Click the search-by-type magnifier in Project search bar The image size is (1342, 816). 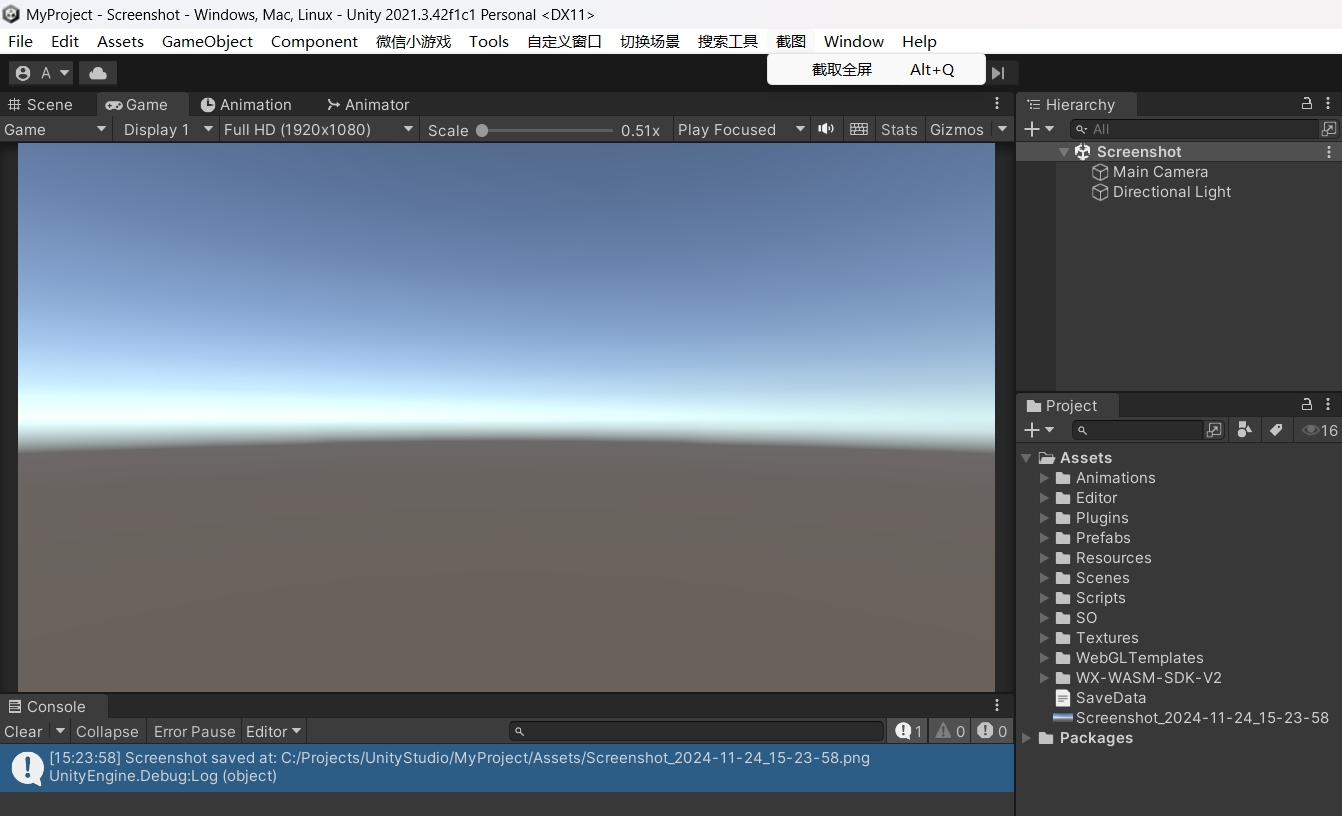pyautogui.click(x=1082, y=430)
